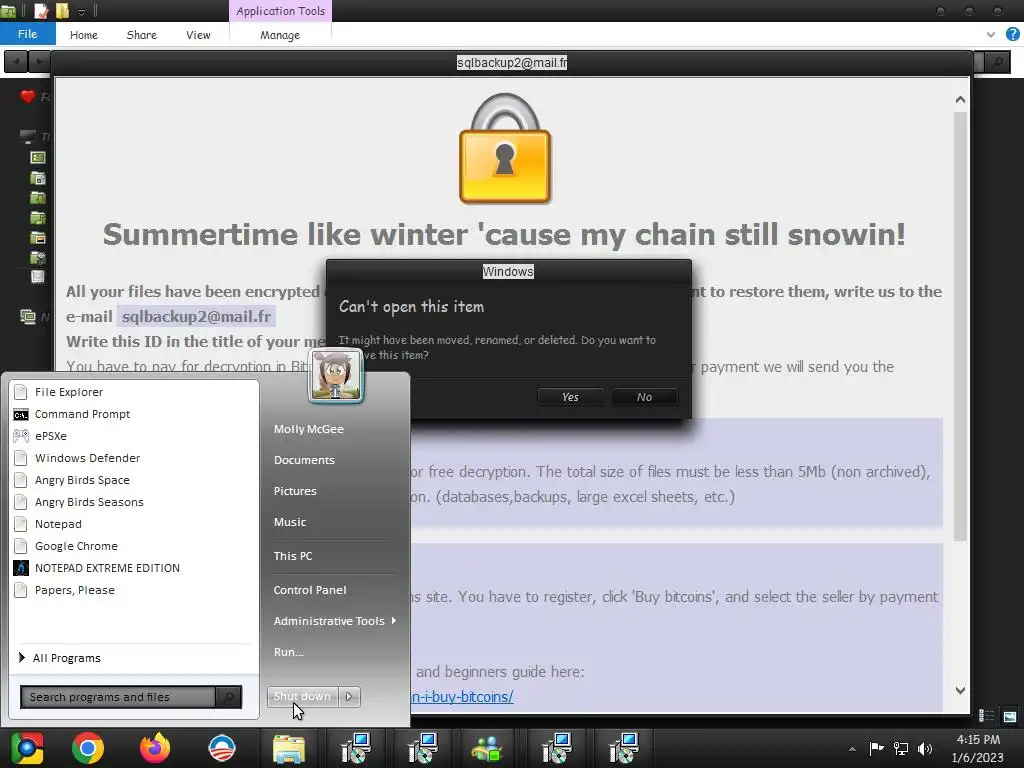Click the Shut down button
1024x768 pixels.
coord(302,696)
